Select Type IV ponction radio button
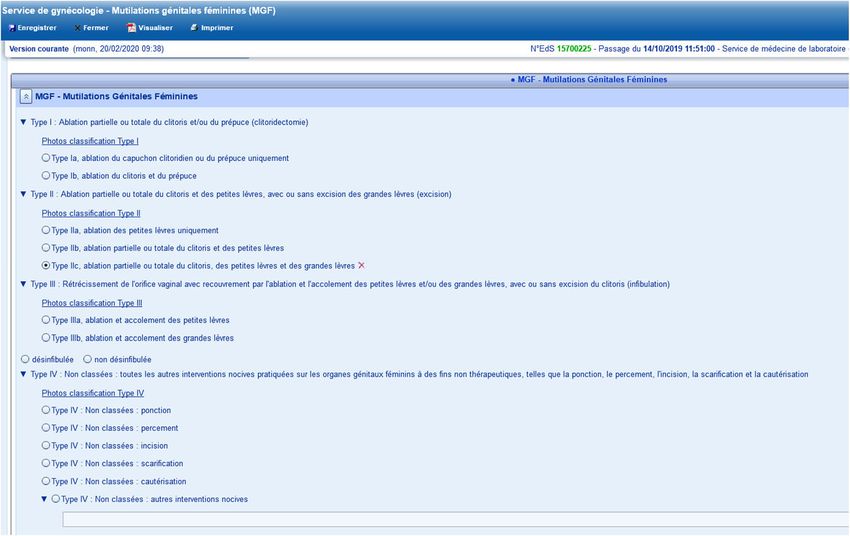 click(46, 410)
